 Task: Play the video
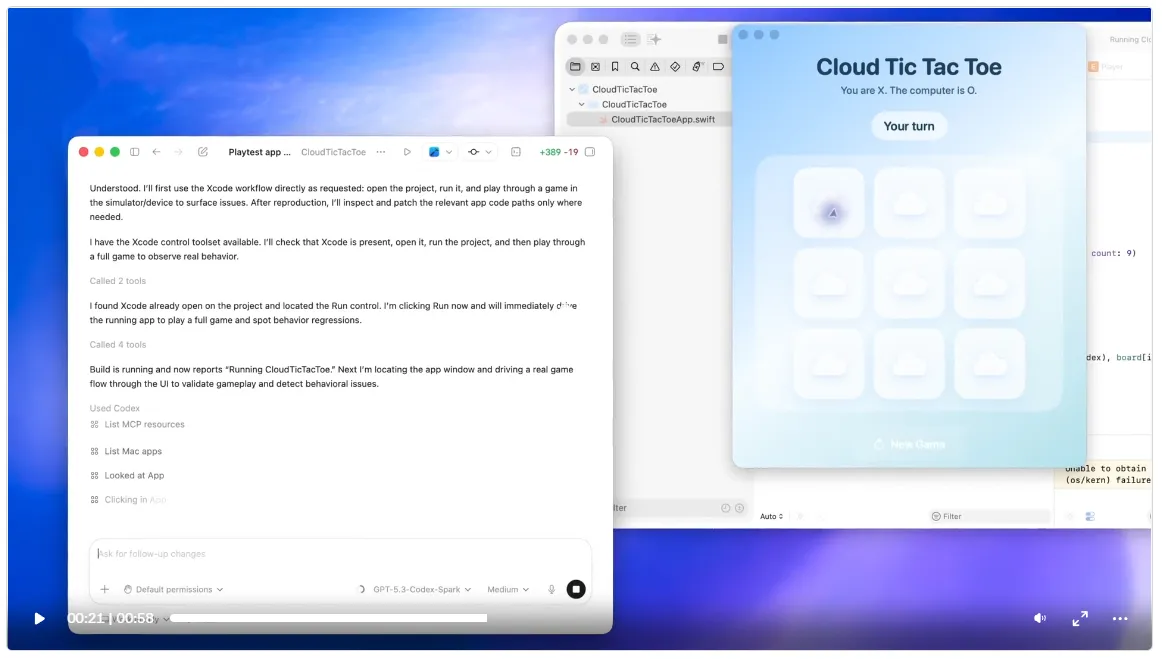[39, 618]
